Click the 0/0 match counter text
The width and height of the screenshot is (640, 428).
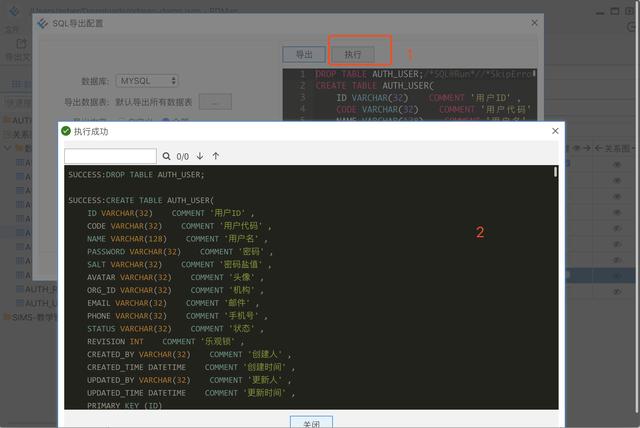(x=182, y=157)
